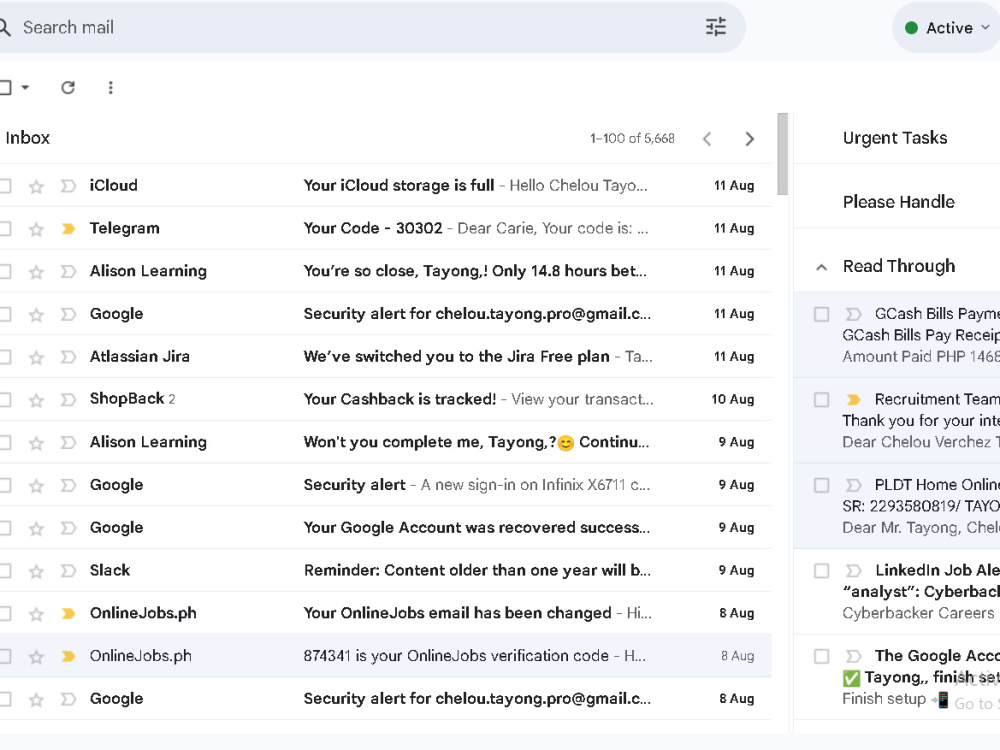The height and width of the screenshot is (750, 1000).
Task: Mark Slack email as important
Action: 68,571
